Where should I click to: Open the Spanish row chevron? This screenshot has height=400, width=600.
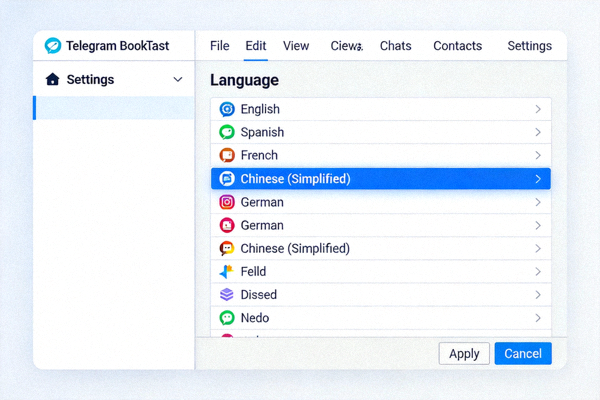click(x=538, y=132)
